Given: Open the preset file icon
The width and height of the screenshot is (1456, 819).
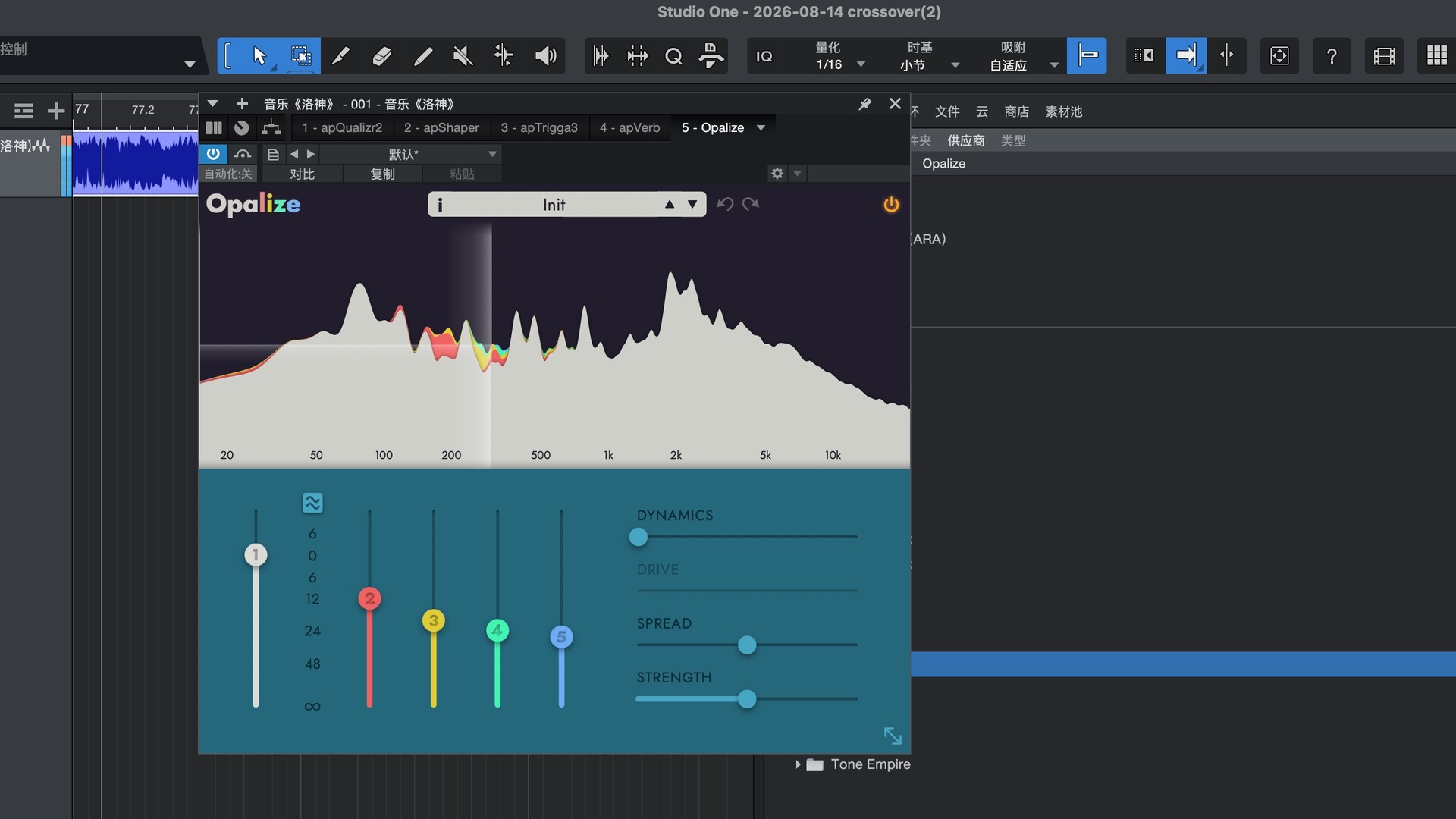Looking at the screenshot, I should (x=273, y=155).
